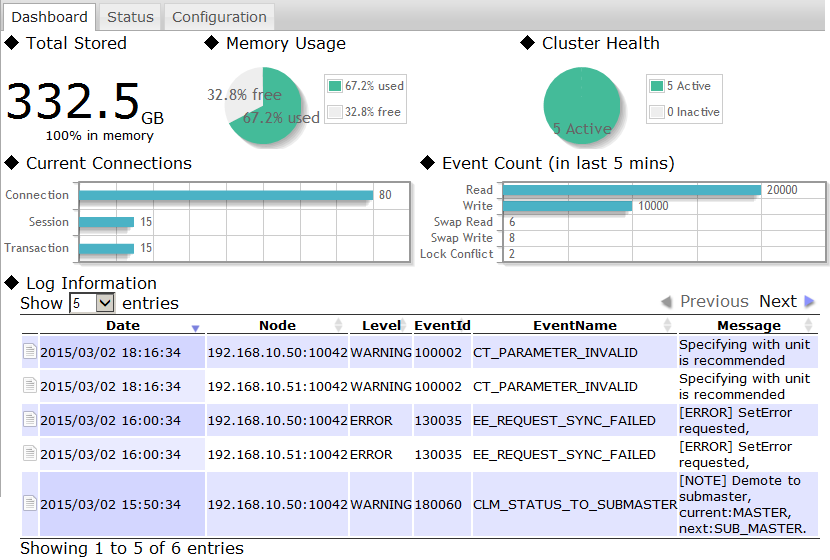This screenshot has height=560, width=830.
Task: Click the Connection bar showing 80
Action: coord(226,195)
